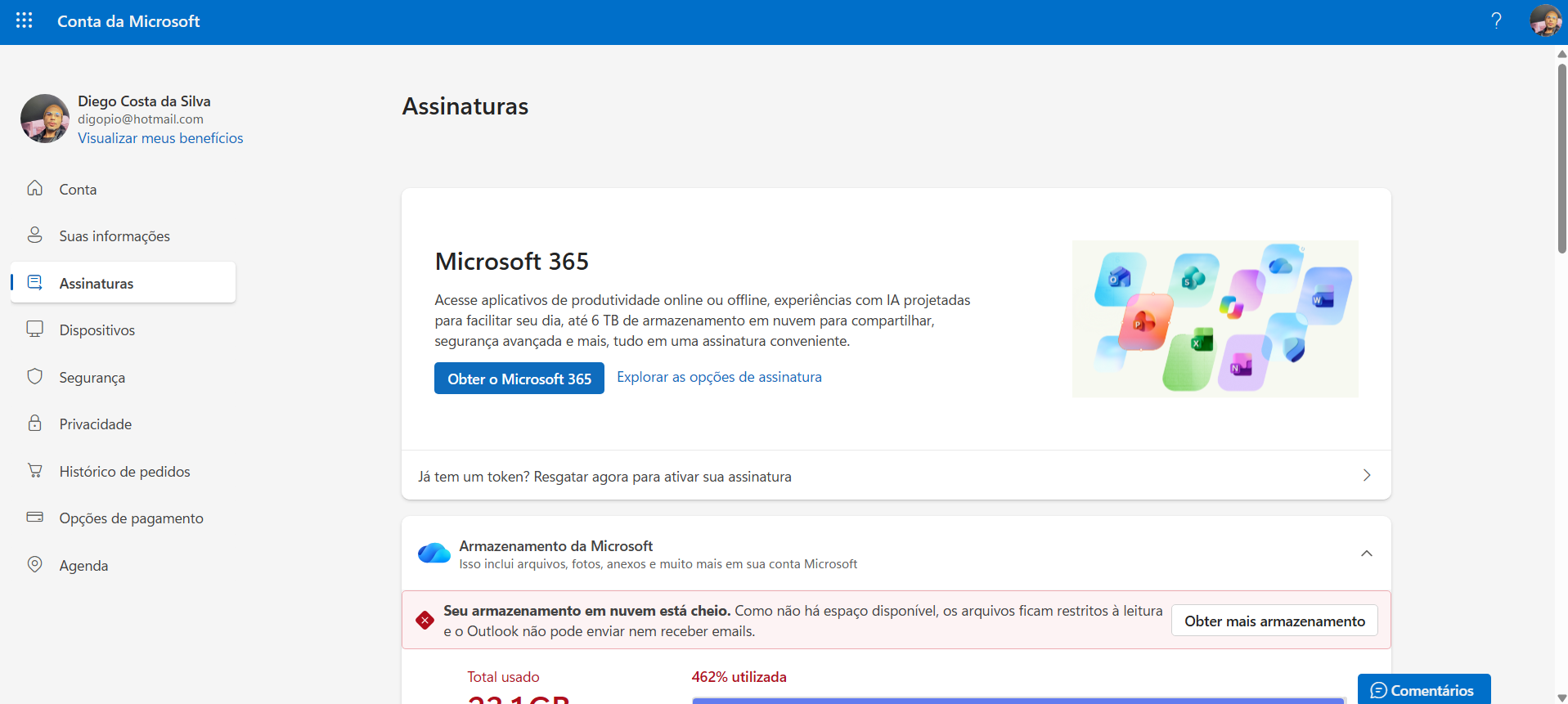Click the OneDrive cloud icon beside Armazenamento
1568x704 pixels.
(434, 554)
